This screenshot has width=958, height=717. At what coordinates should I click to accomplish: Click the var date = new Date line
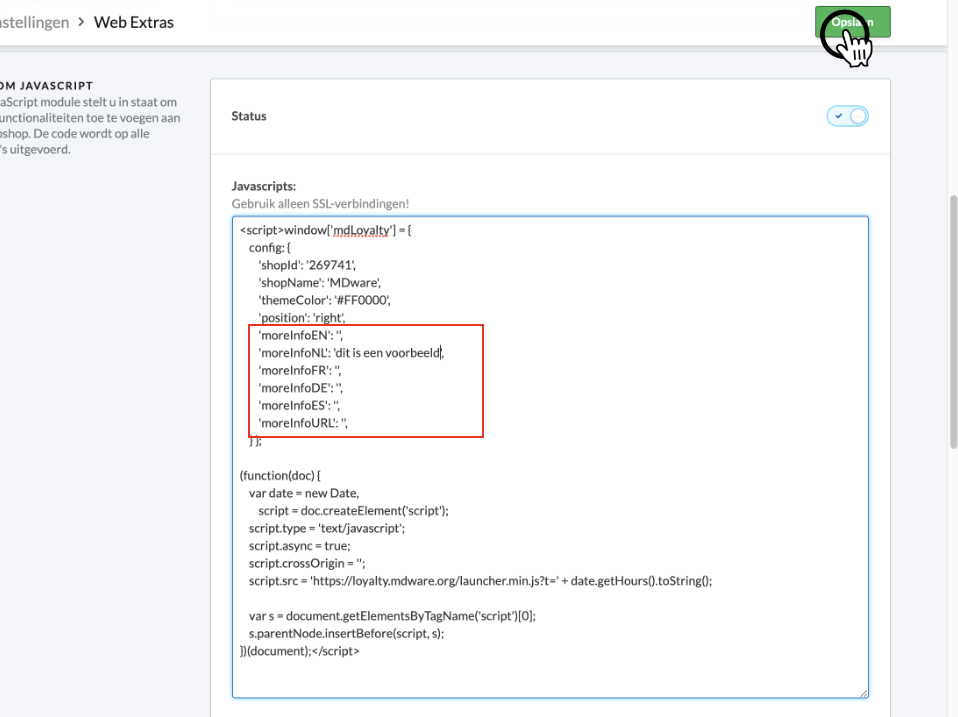pos(304,493)
